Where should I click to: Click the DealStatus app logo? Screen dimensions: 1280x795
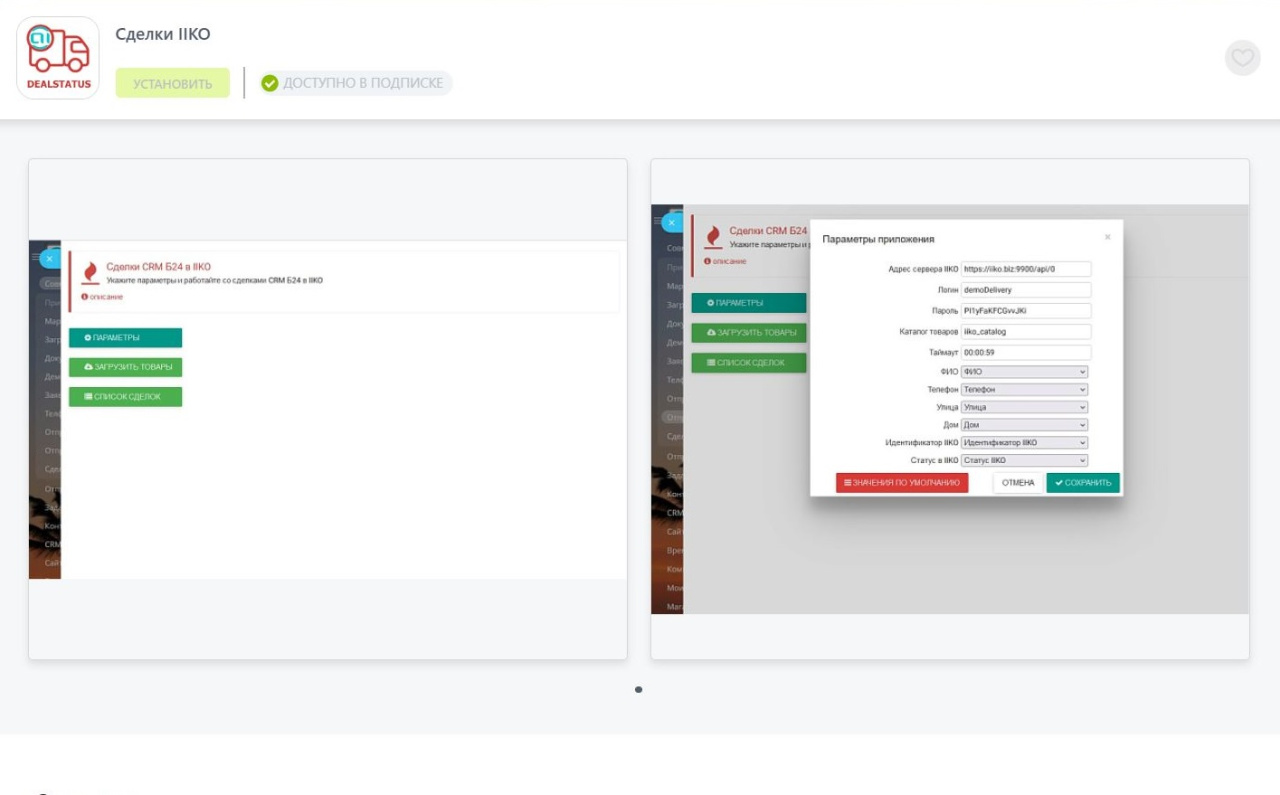coord(58,58)
